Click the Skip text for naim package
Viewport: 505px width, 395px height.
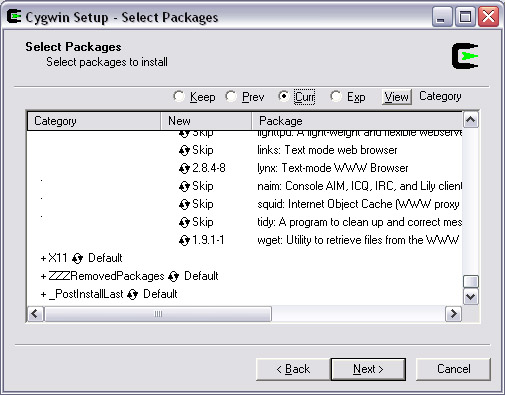tap(203, 186)
